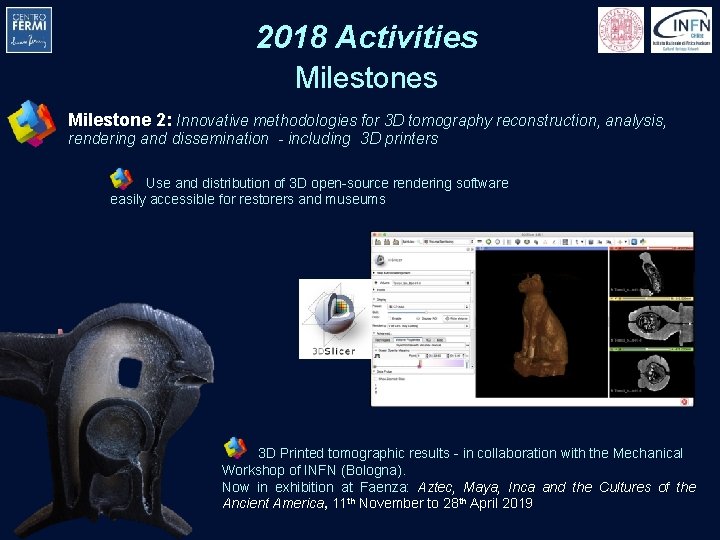This screenshot has height=540, width=720.
Task: Click the University of Bologna seal
Action: [621, 30]
